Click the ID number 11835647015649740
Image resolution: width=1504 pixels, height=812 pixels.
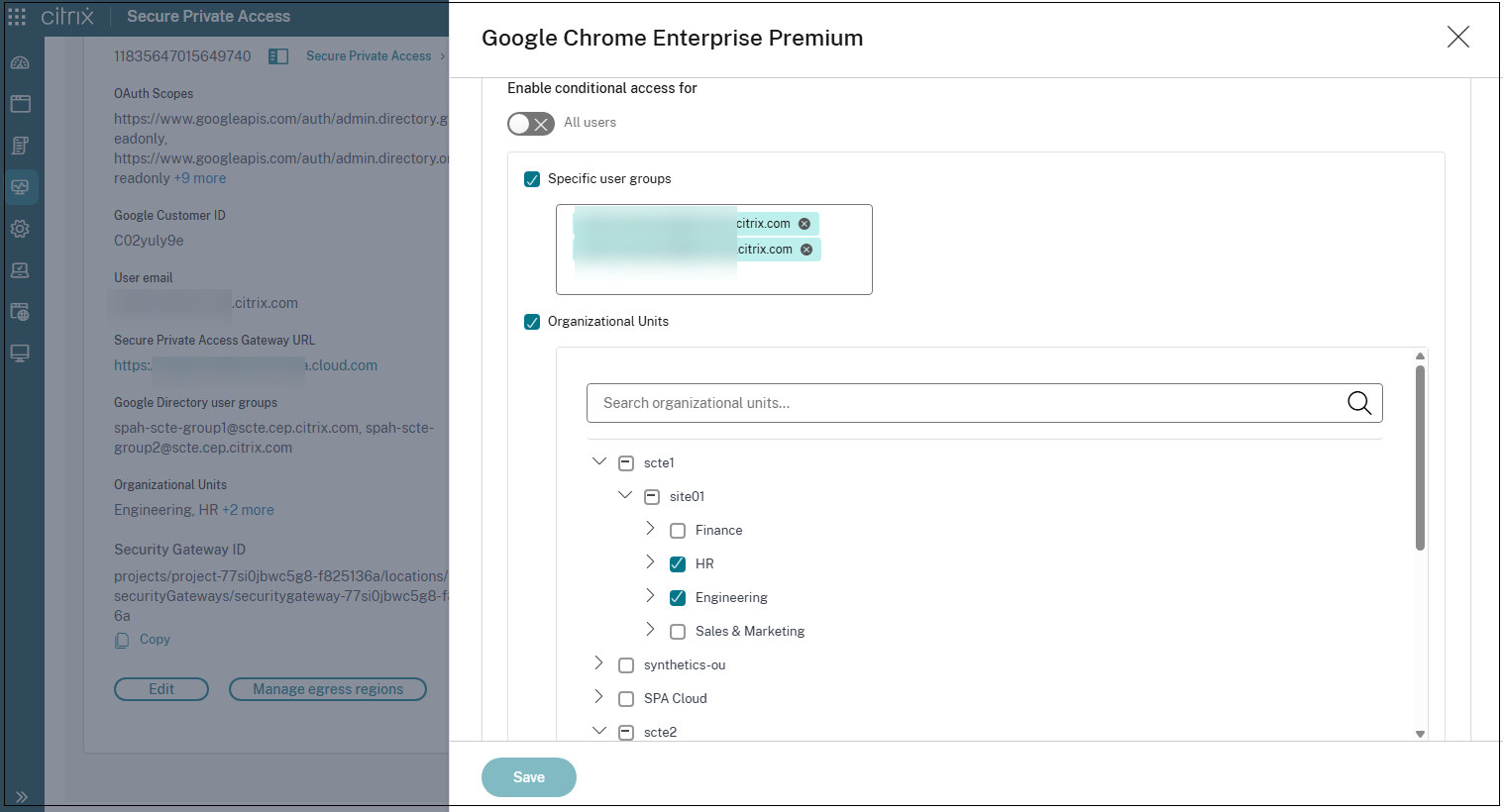182,56
